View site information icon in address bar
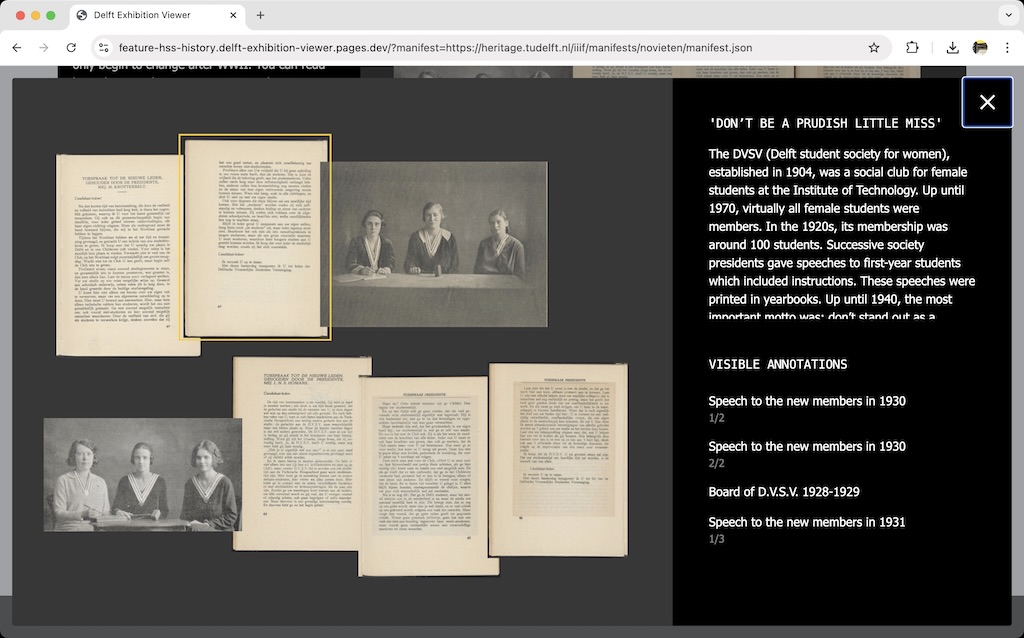 [103, 48]
